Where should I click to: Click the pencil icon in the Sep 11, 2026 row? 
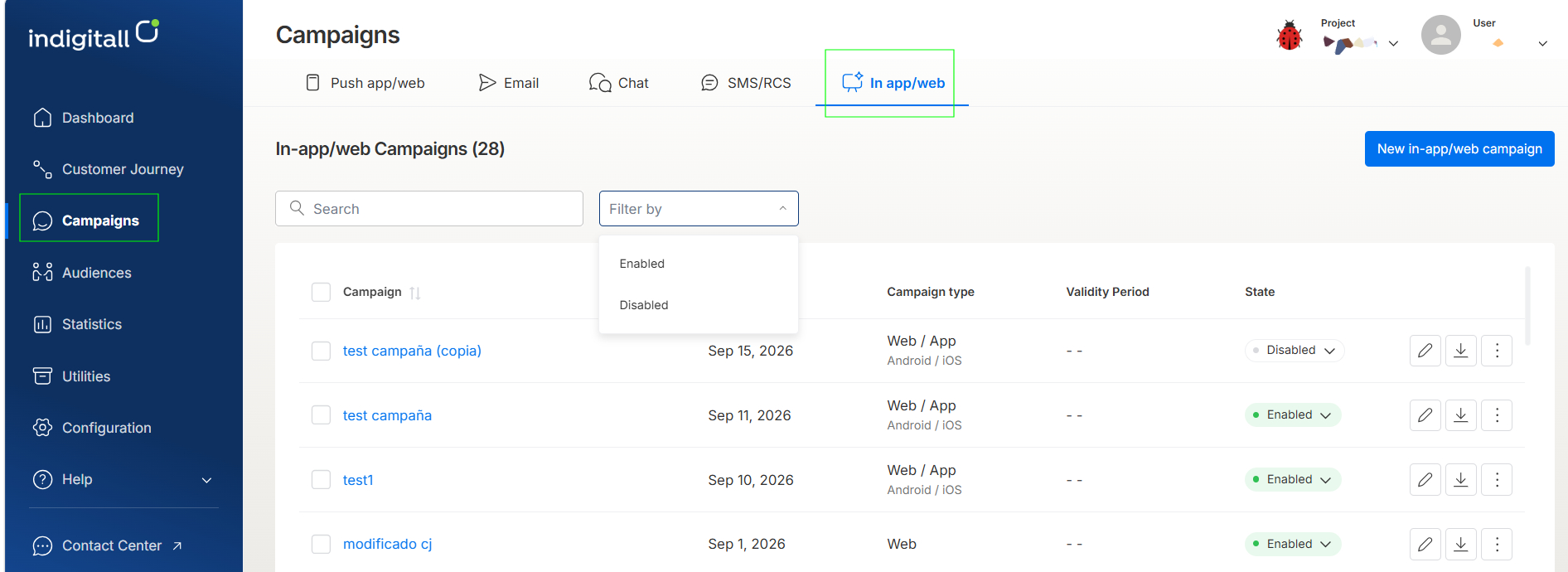click(x=1425, y=415)
